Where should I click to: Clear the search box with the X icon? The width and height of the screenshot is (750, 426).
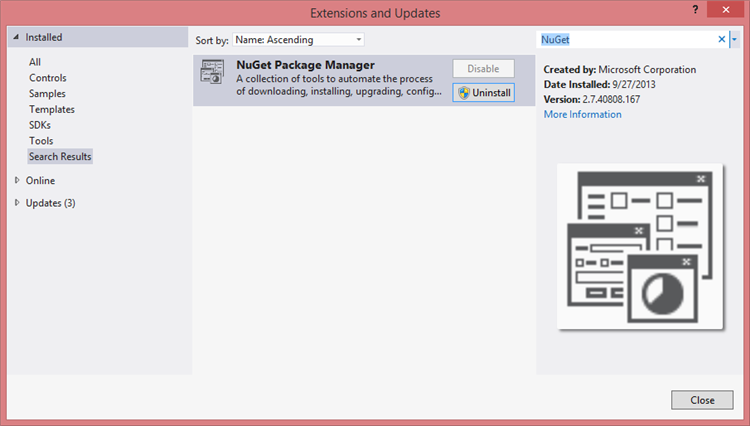point(721,40)
